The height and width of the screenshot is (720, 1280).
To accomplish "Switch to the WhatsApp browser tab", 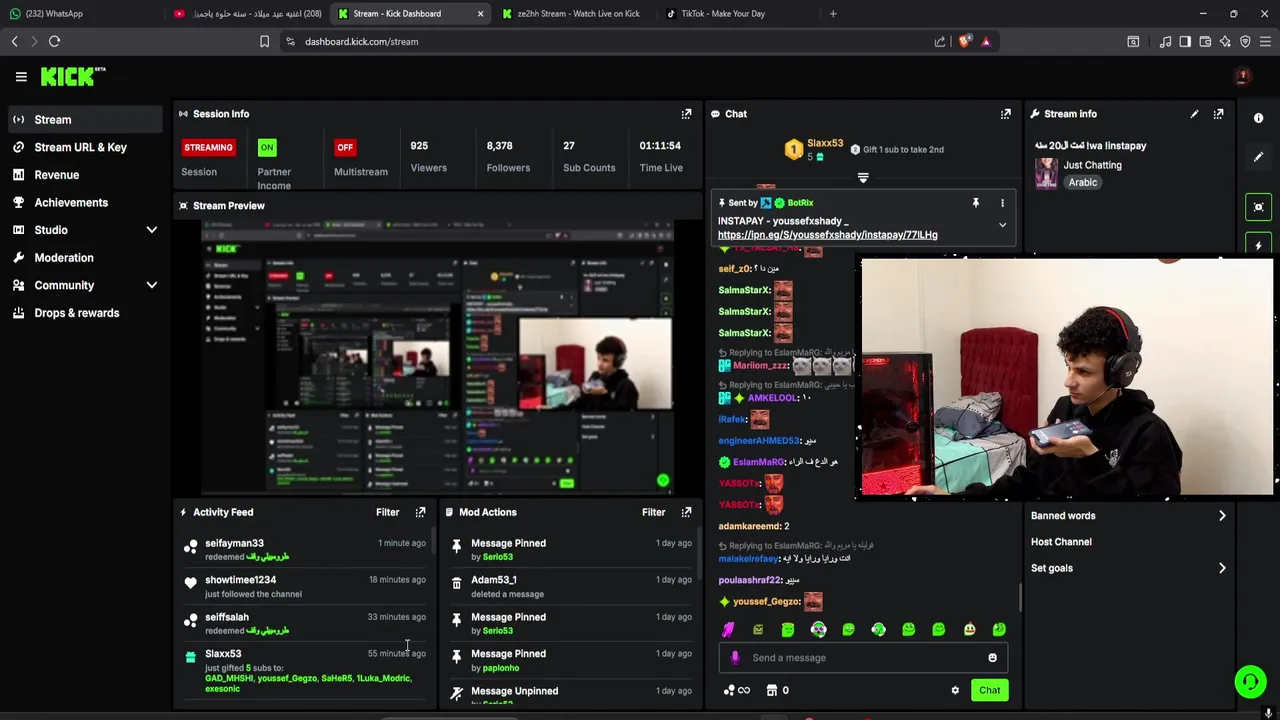I will (80, 14).
